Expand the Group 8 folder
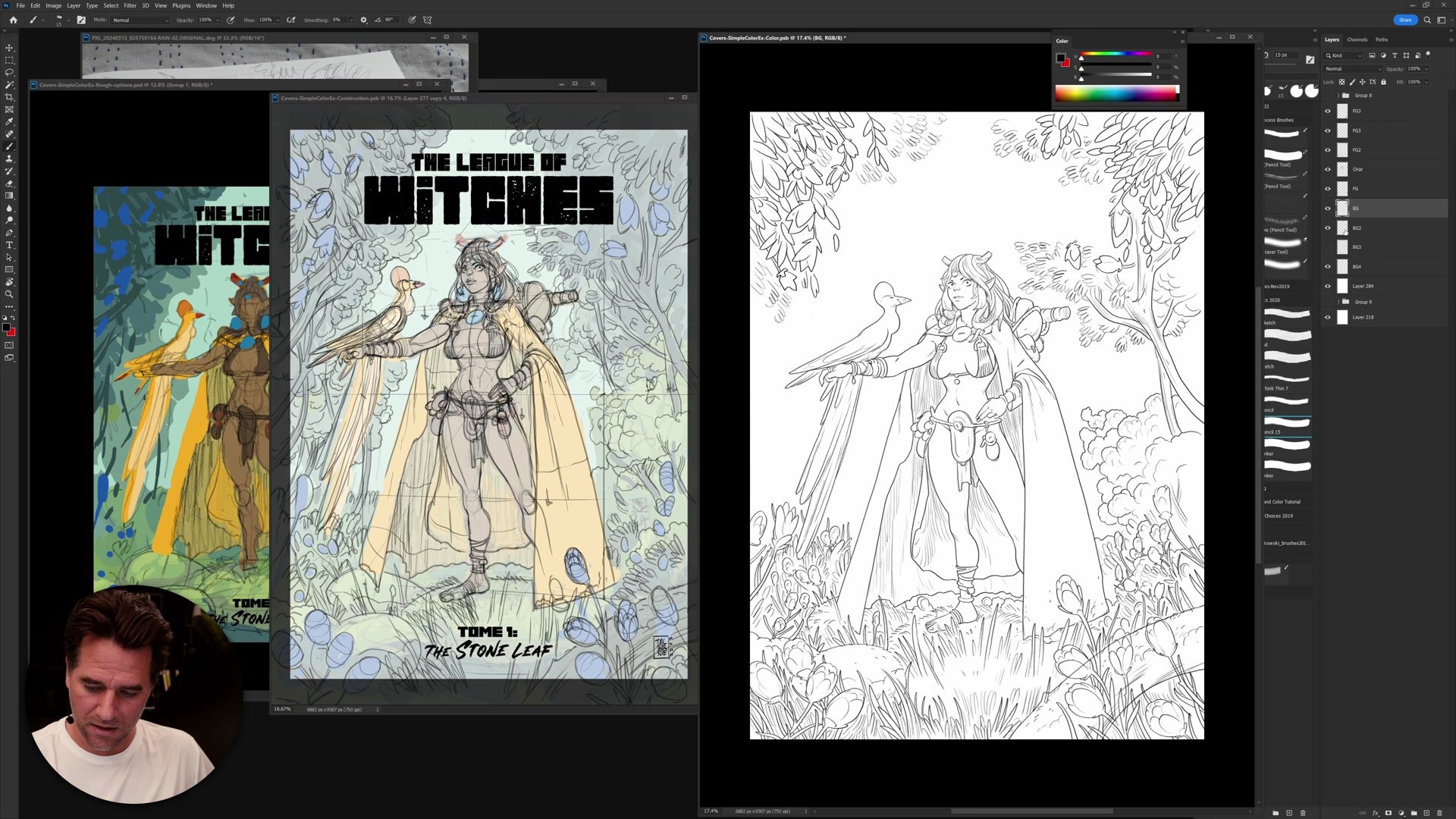1456x819 pixels. coord(1338,96)
